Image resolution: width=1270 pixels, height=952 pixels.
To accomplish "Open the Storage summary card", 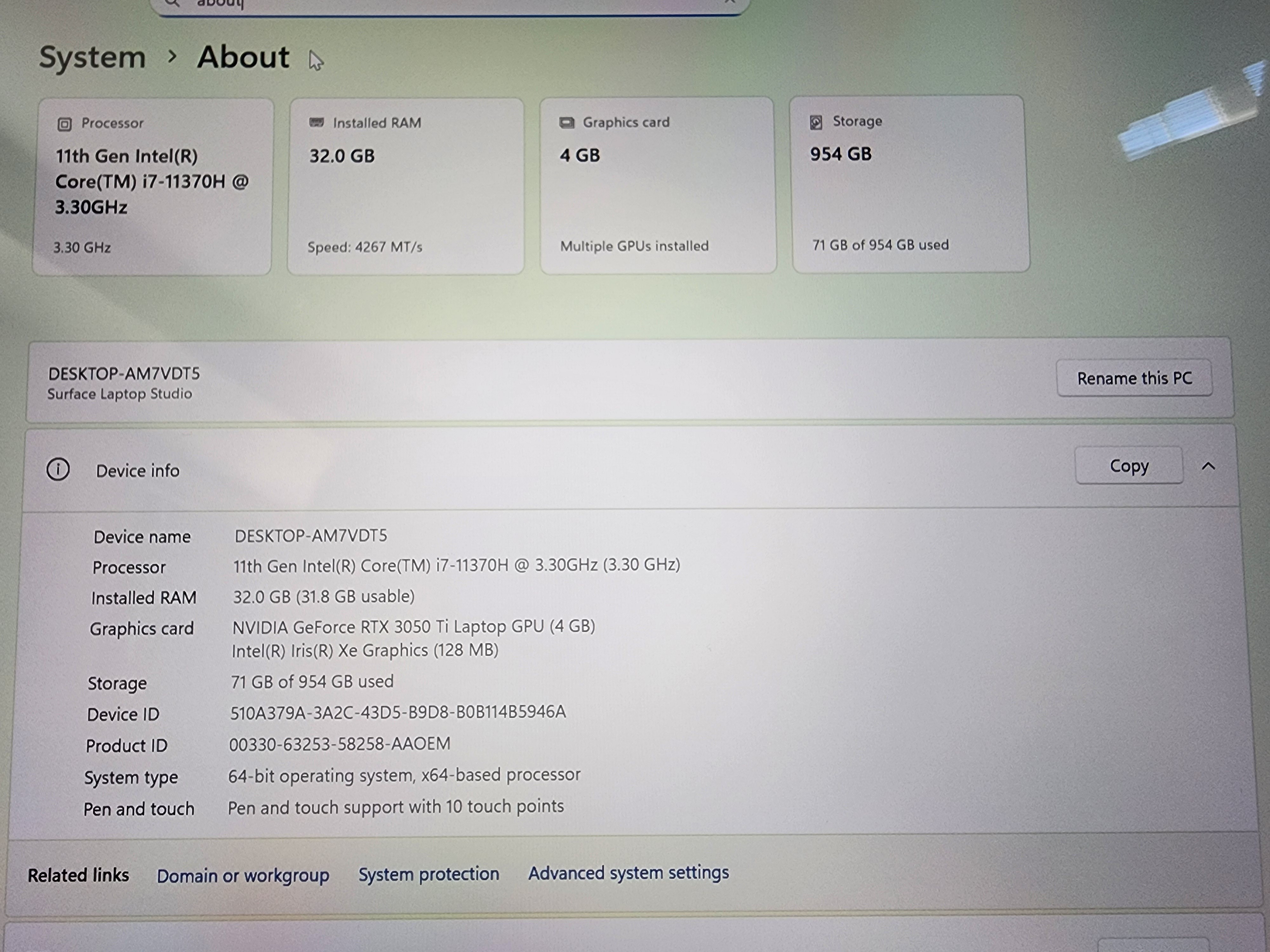I will (x=910, y=184).
